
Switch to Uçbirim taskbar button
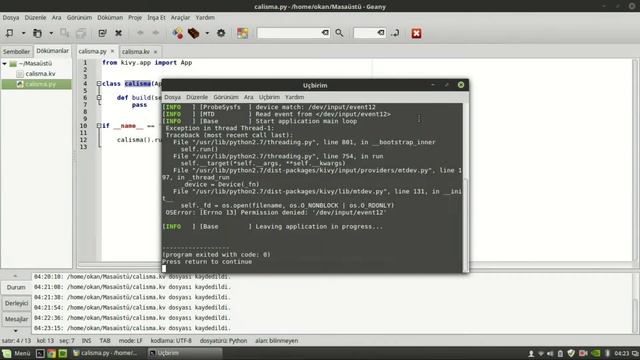184,353
